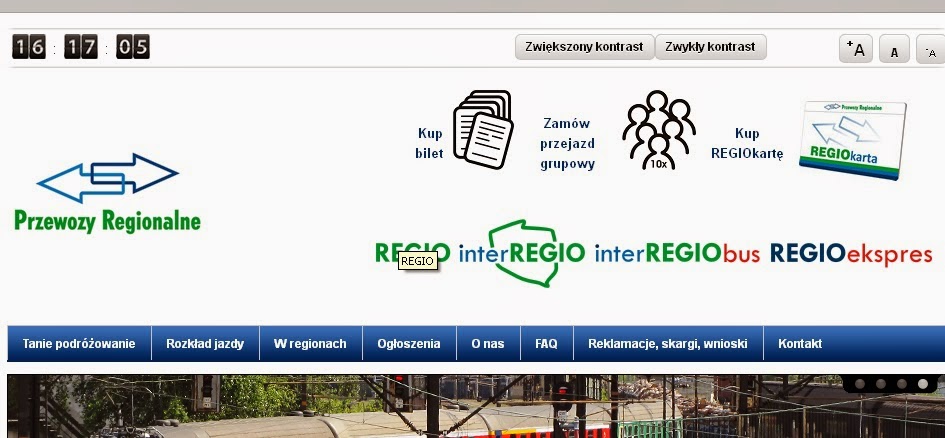This screenshot has width=945, height=438.
Task: Reset font size with middle A button
Action: click(894, 49)
